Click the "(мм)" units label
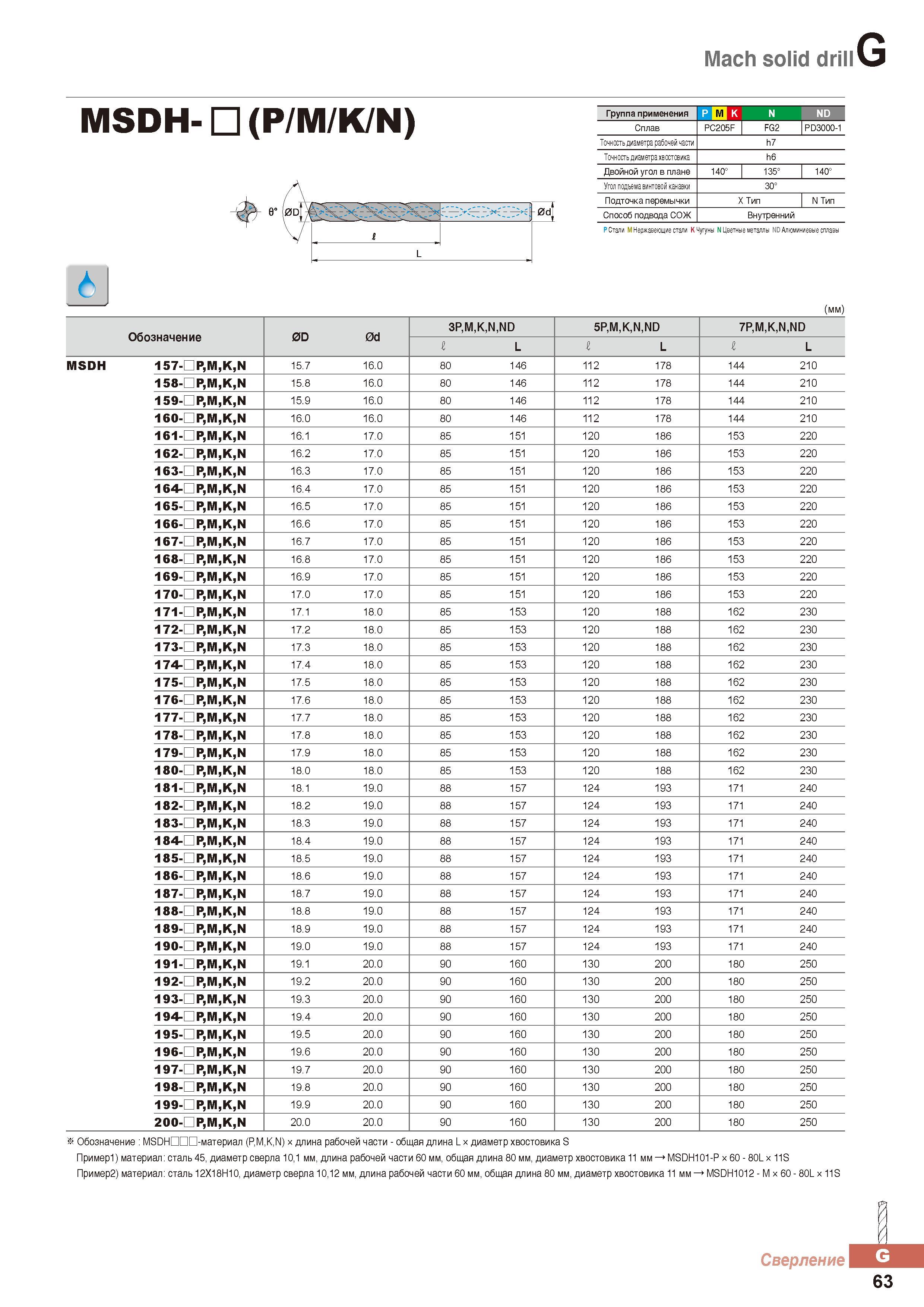The width and height of the screenshot is (924, 1307). pos(834,309)
